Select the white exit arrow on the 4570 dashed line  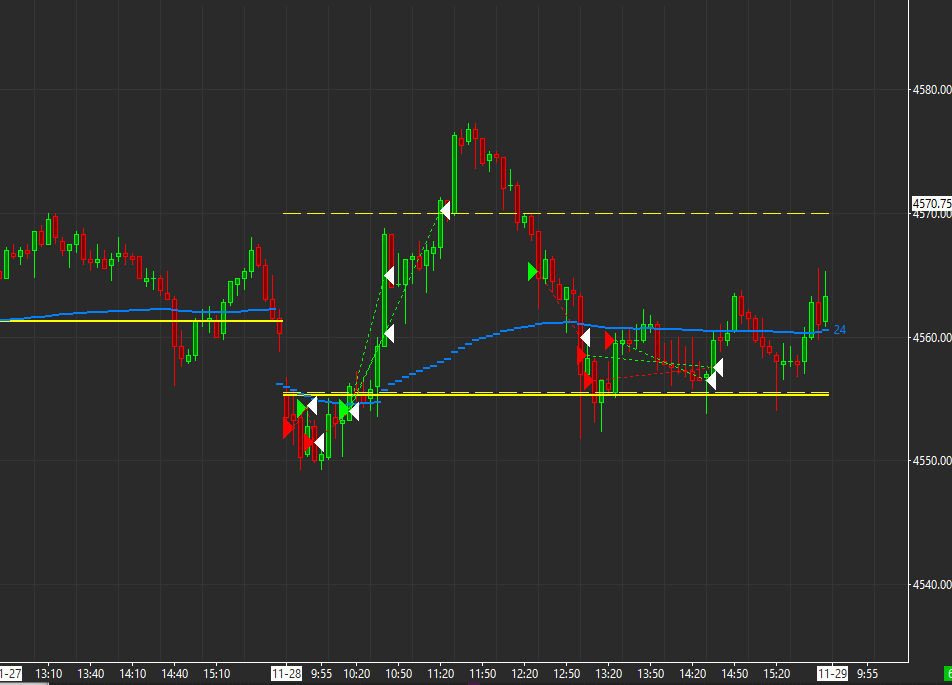click(445, 211)
